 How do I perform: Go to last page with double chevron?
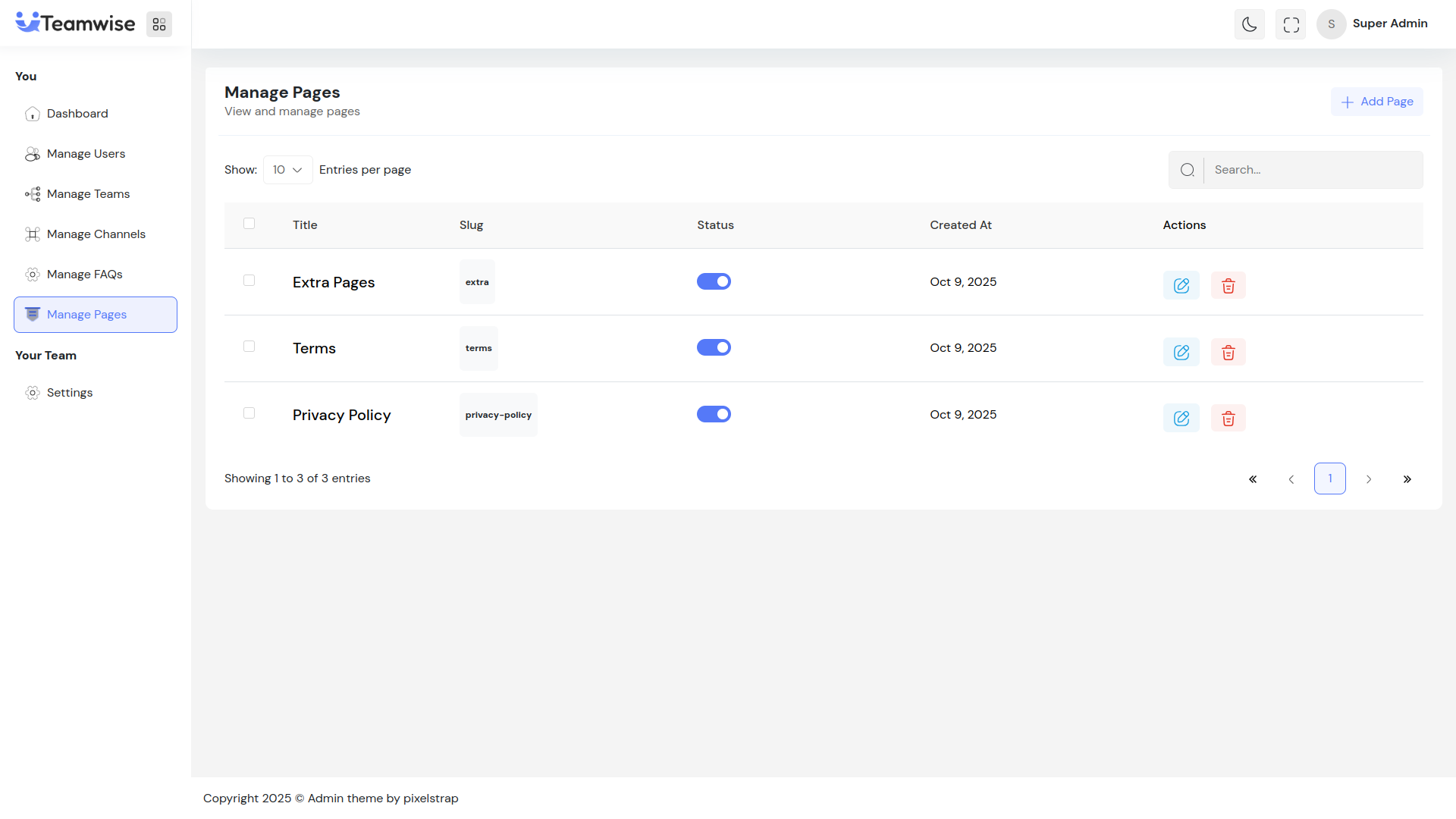[x=1407, y=479]
